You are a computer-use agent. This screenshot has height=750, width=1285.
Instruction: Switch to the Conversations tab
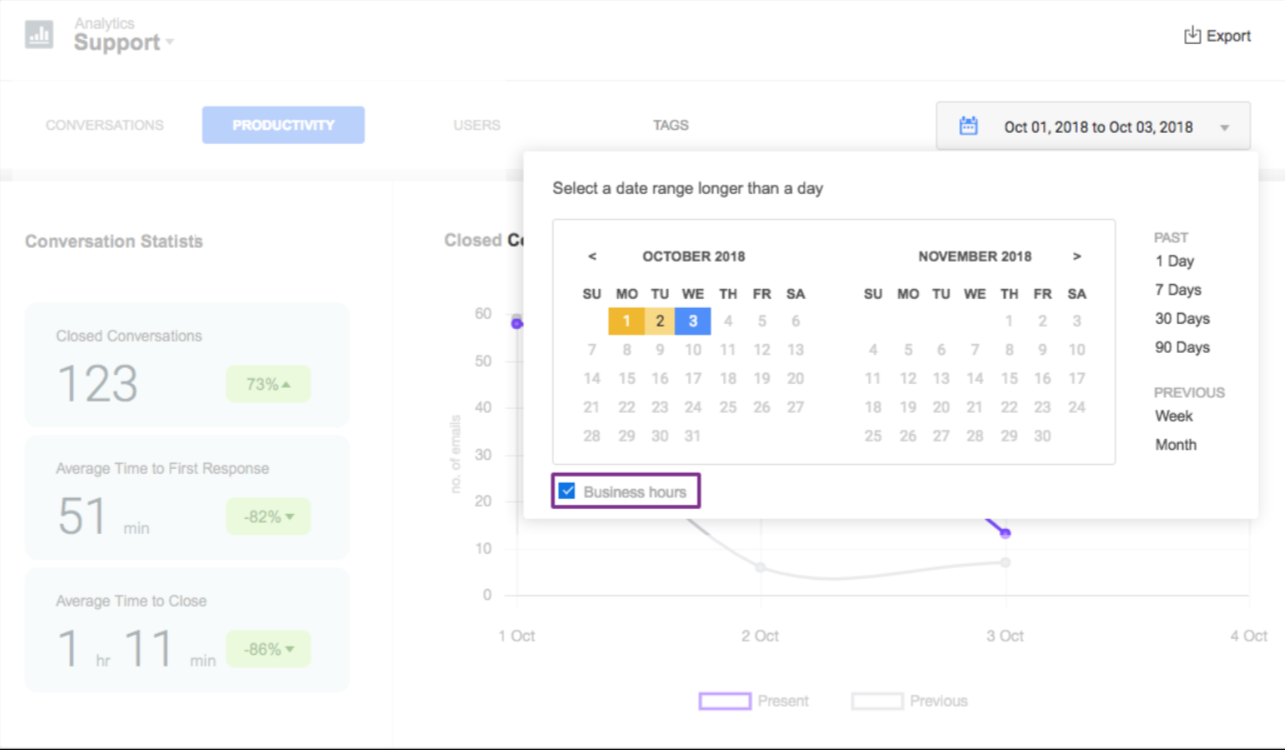(105, 125)
